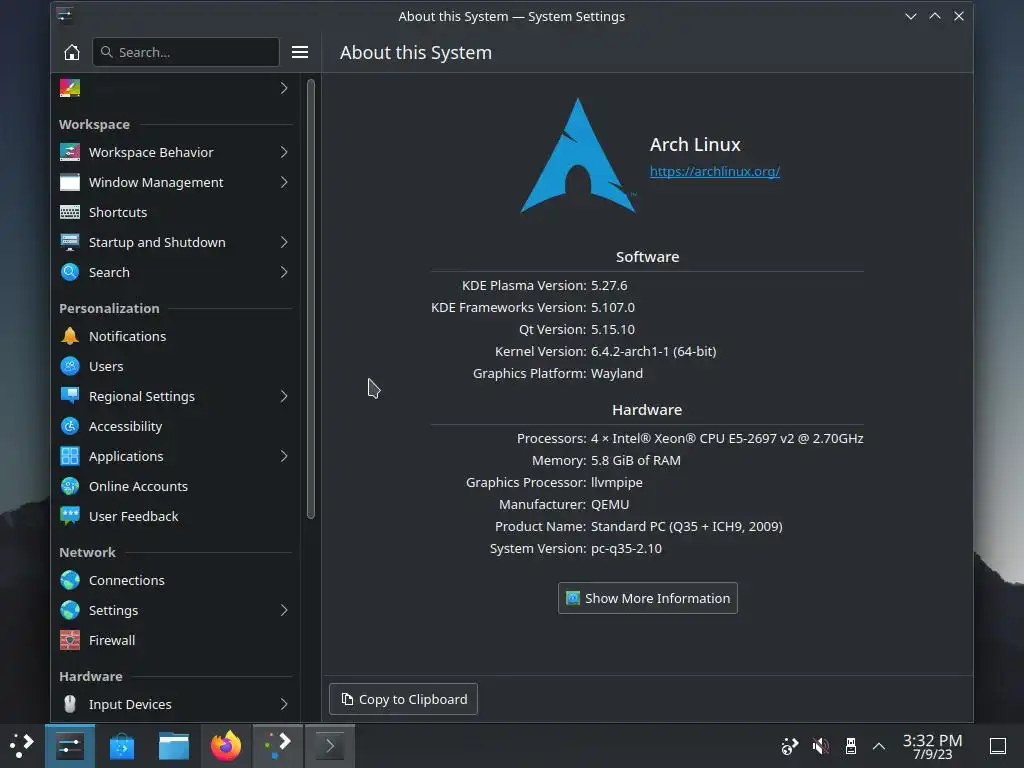Click "5.8 GiB of RAM" value
This screenshot has height=768, width=1024.
tap(635, 460)
